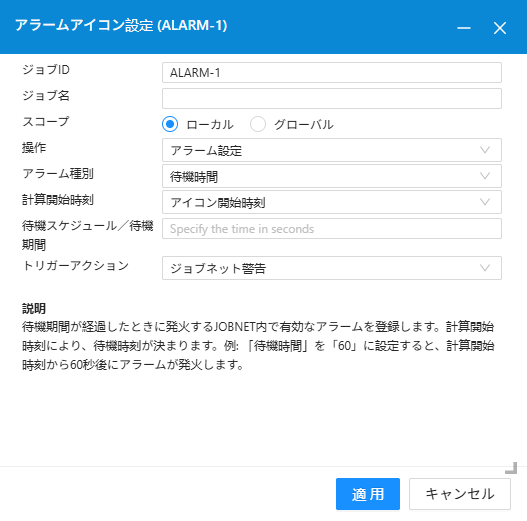Click the 待機スケジュール／待機期間 label

point(88,235)
